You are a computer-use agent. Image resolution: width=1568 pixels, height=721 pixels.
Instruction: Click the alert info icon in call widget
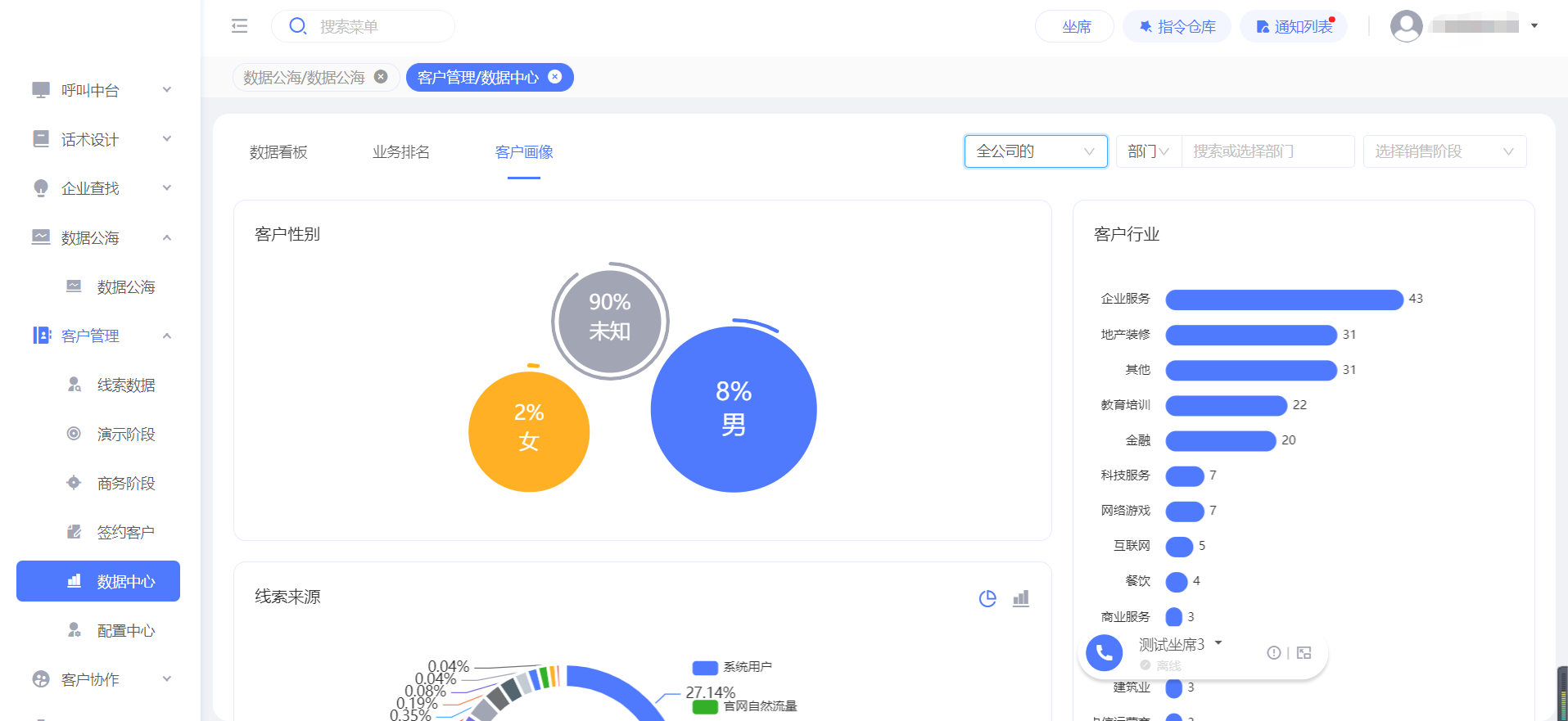1273,652
